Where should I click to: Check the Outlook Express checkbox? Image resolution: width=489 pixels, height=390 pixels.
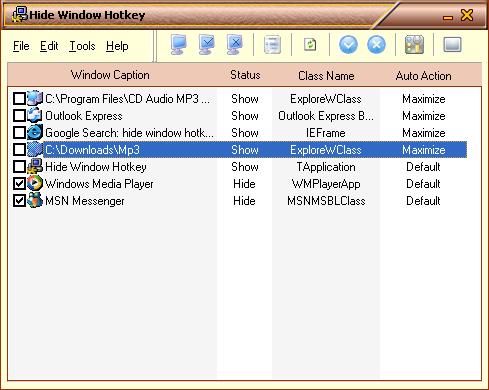[x=19, y=116]
